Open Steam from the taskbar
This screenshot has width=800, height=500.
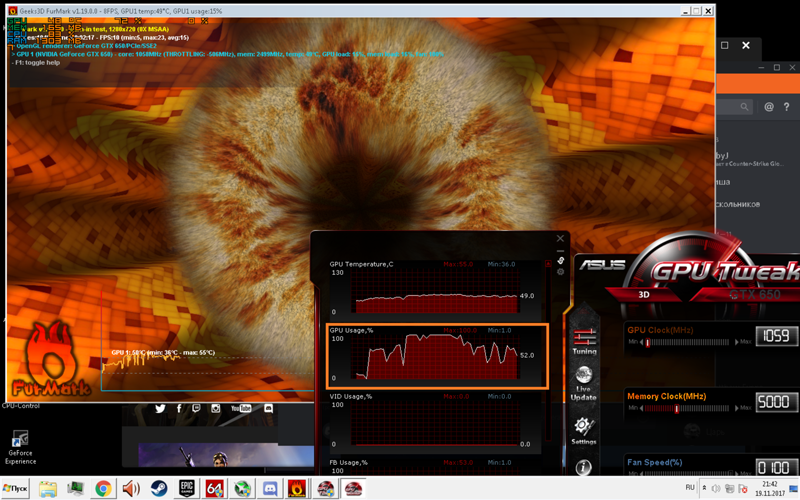point(159,489)
